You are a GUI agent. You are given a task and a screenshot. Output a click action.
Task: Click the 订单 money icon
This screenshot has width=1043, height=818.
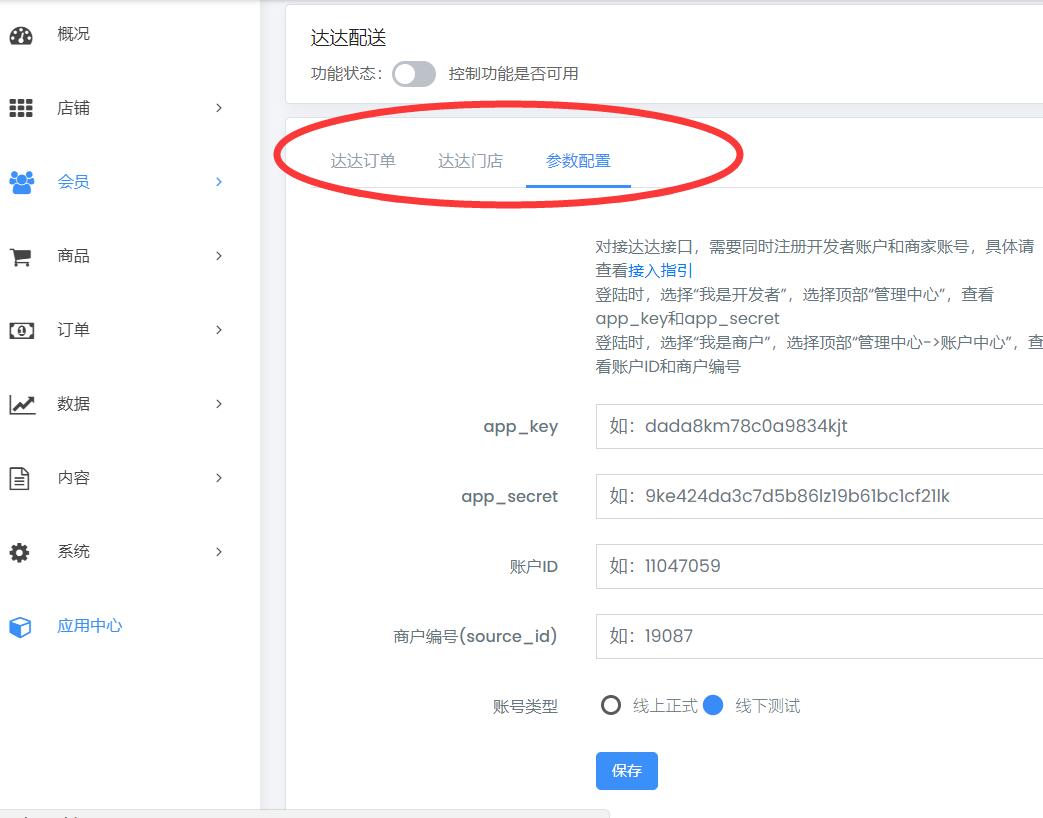(x=21, y=330)
